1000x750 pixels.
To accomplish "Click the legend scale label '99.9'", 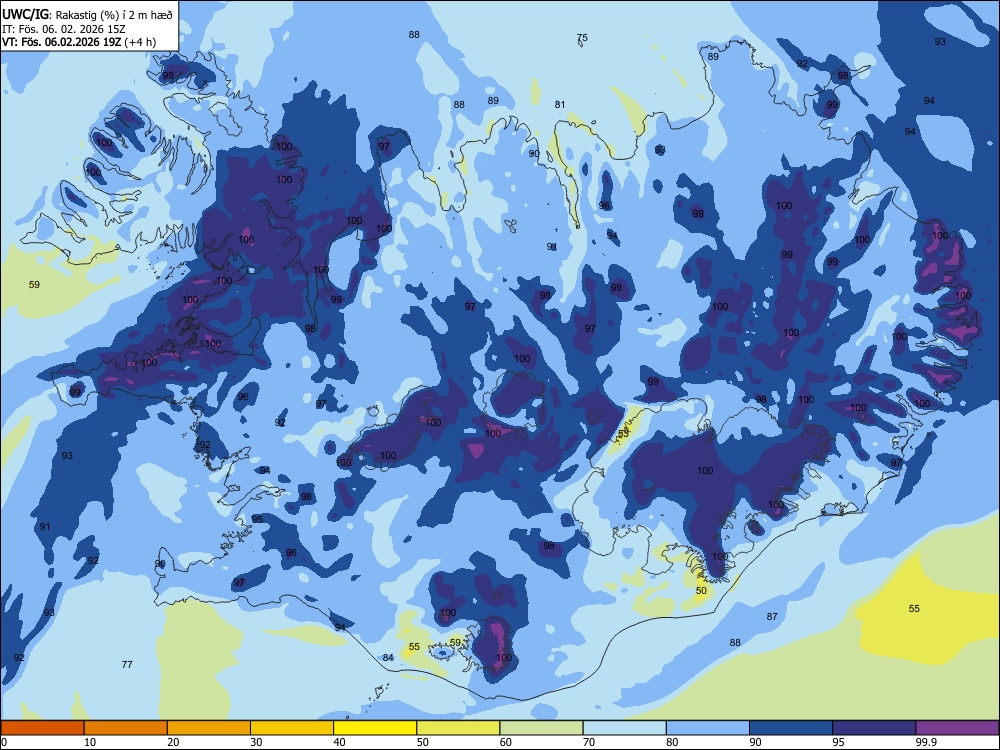I will tap(925, 742).
